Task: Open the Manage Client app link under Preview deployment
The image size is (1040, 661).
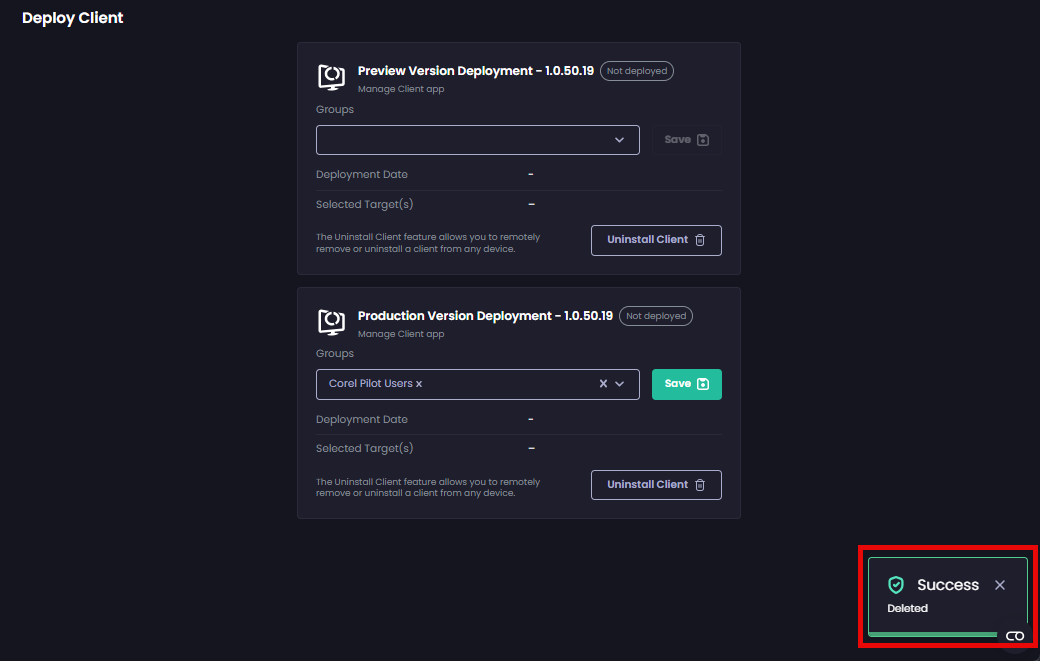Action: (400, 89)
